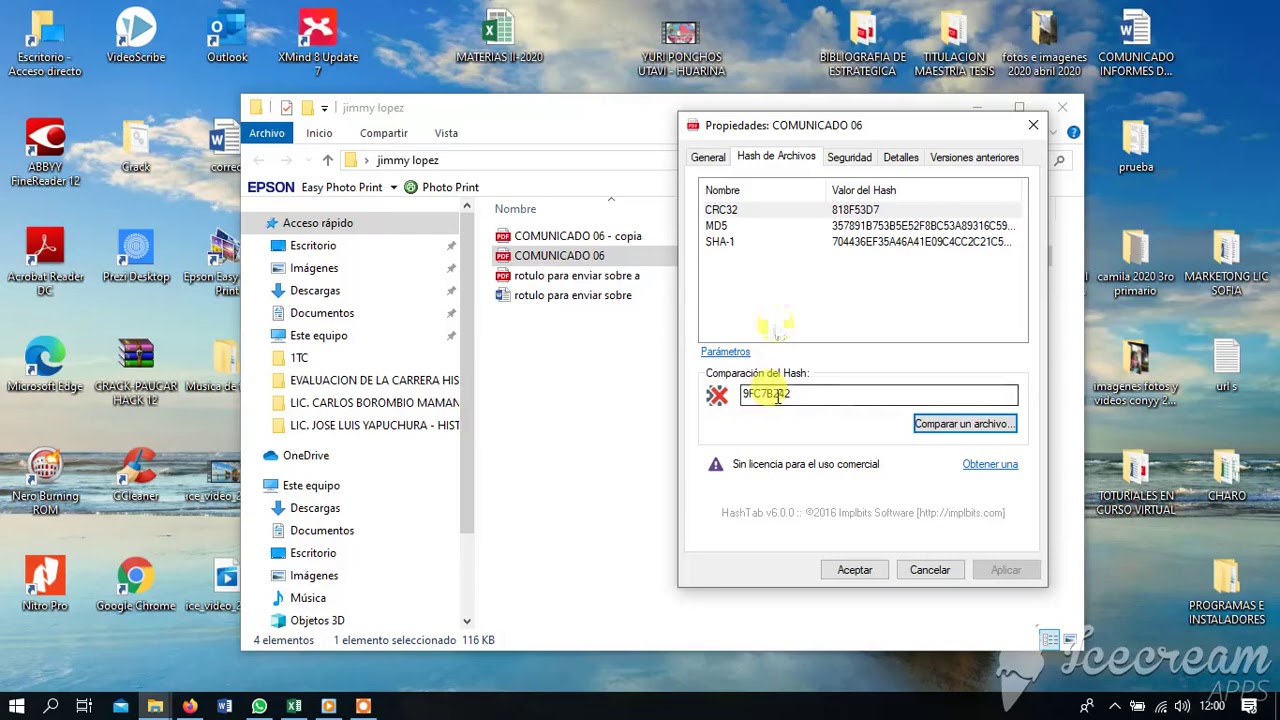1280x720 pixels.
Task: Open pinned Descargas under Acceso rápido
Action: click(315, 291)
